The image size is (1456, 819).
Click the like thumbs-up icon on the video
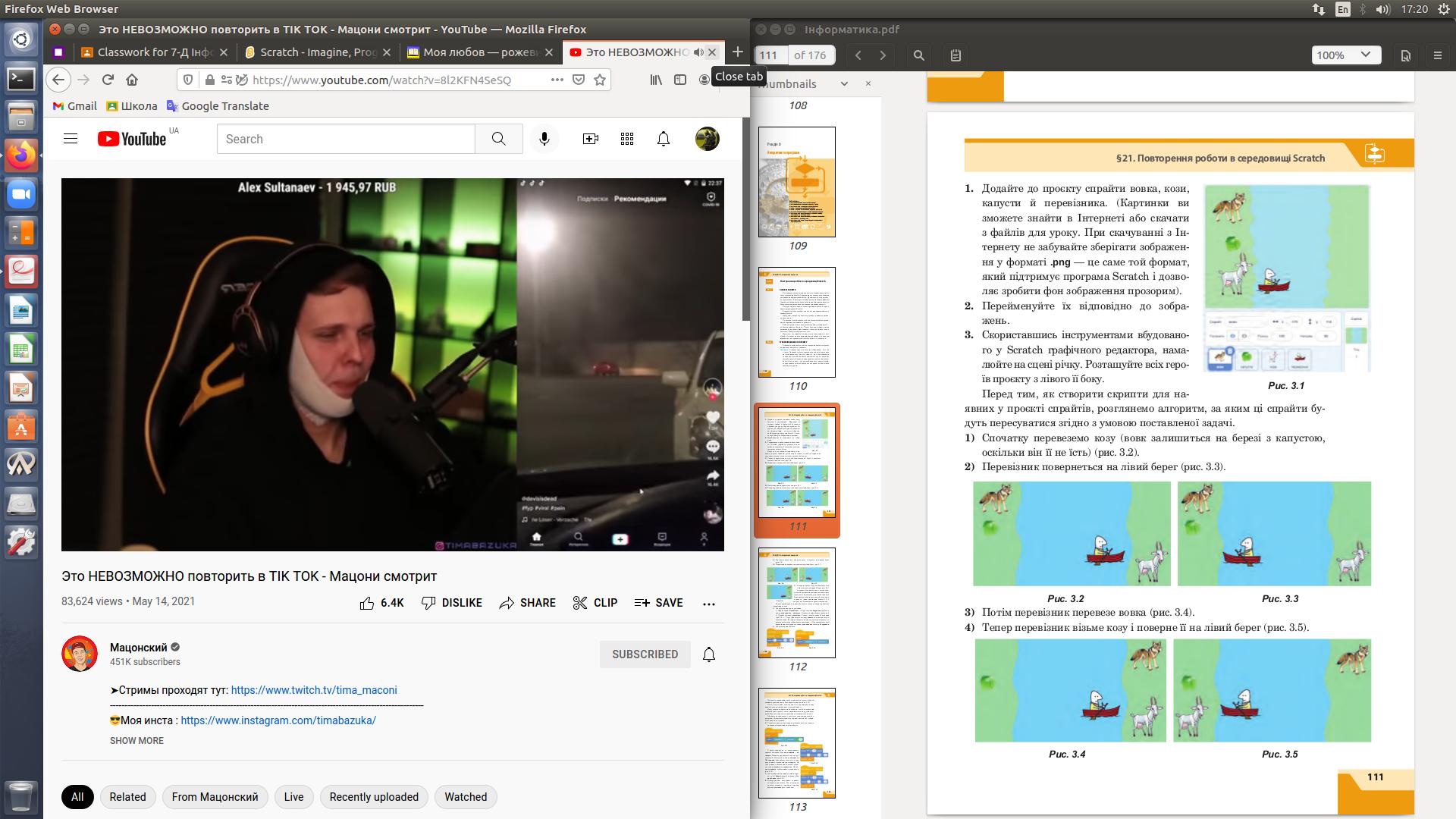(x=367, y=603)
